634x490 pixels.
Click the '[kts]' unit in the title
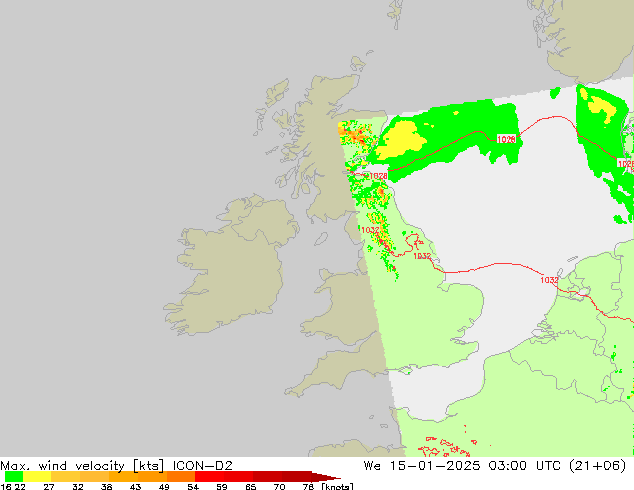pos(149,466)
